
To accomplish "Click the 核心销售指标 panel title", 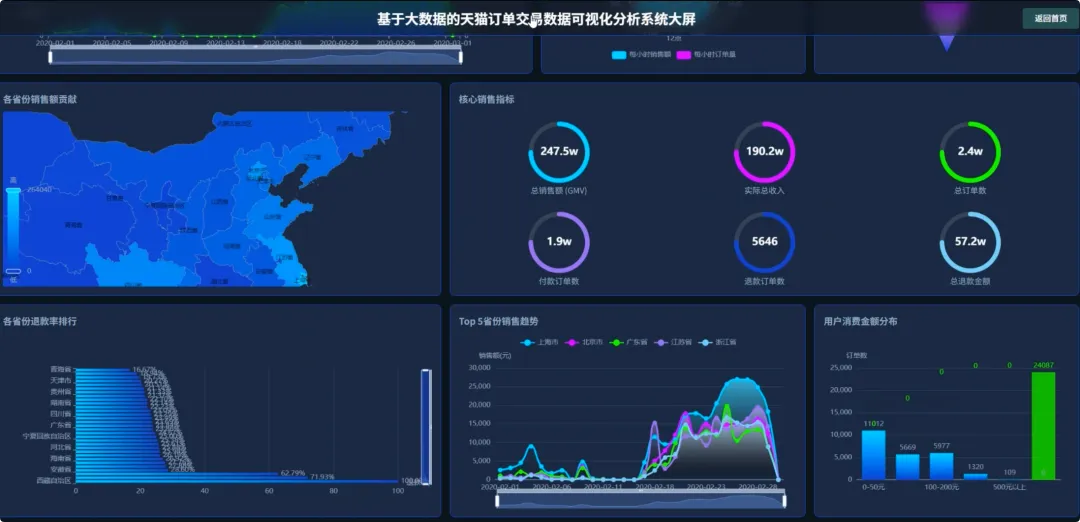I will pyautogui.click(x=486, y=99).
